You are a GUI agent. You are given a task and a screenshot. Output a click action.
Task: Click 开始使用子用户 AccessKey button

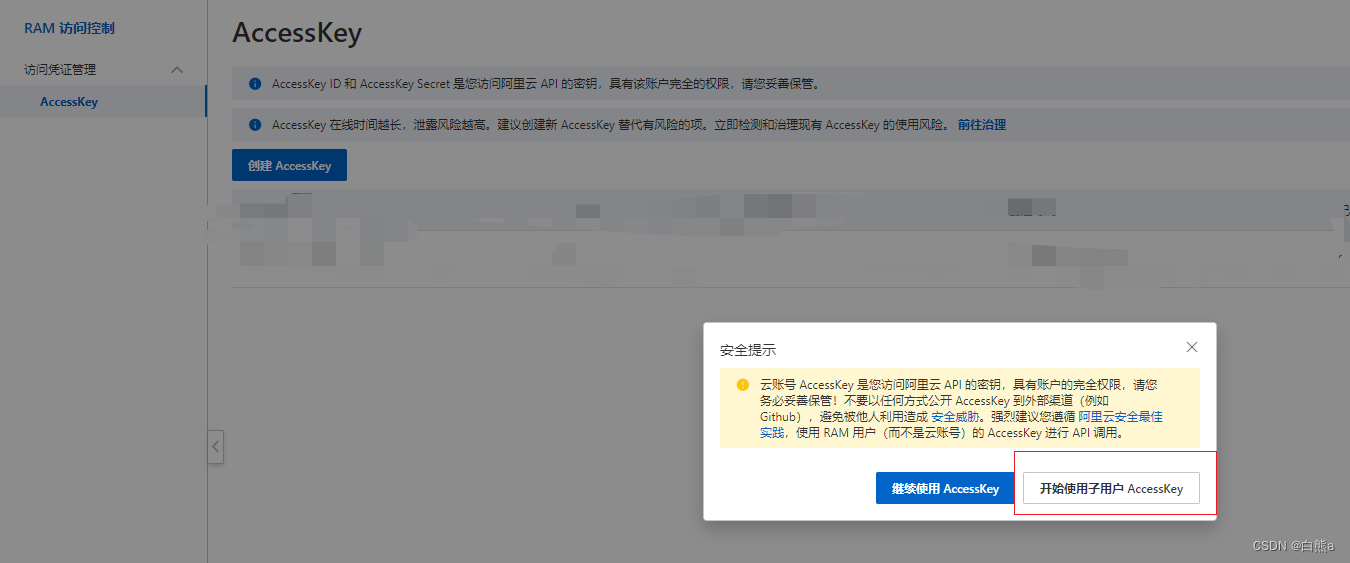[1111, 488]
